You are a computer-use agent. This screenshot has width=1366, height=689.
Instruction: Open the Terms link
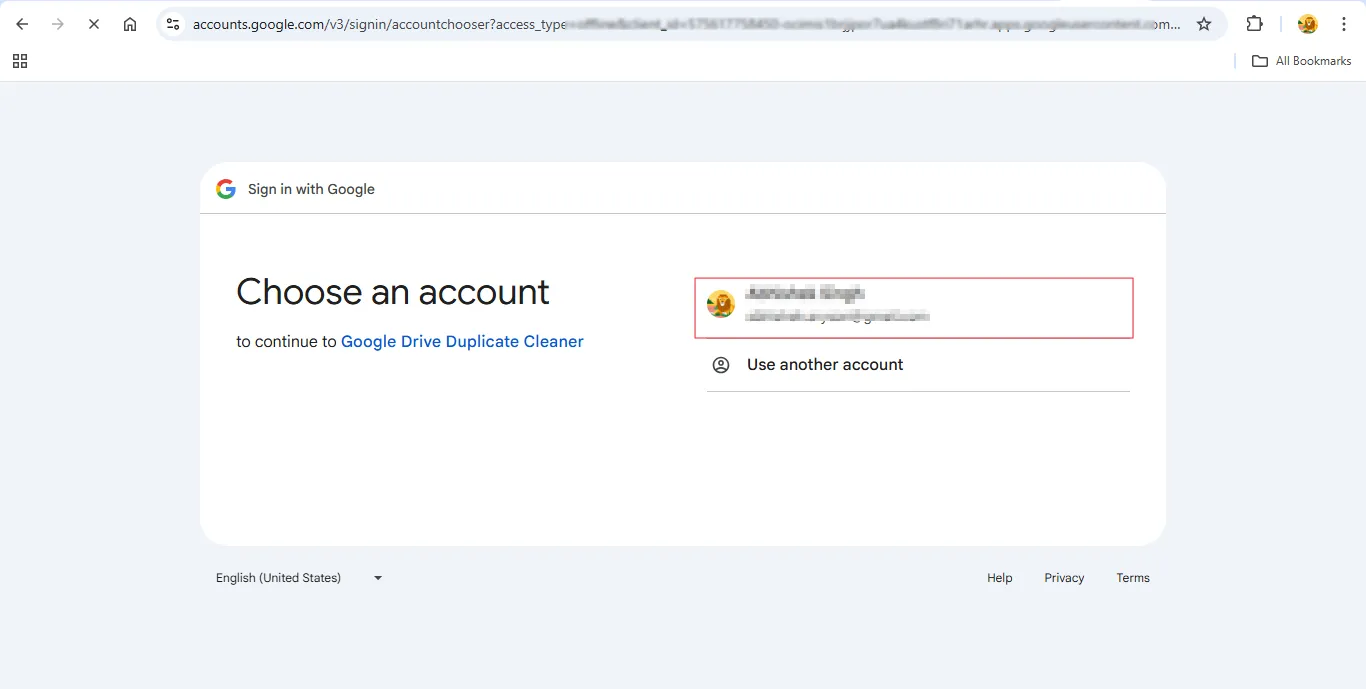[x=1133, y=578]
